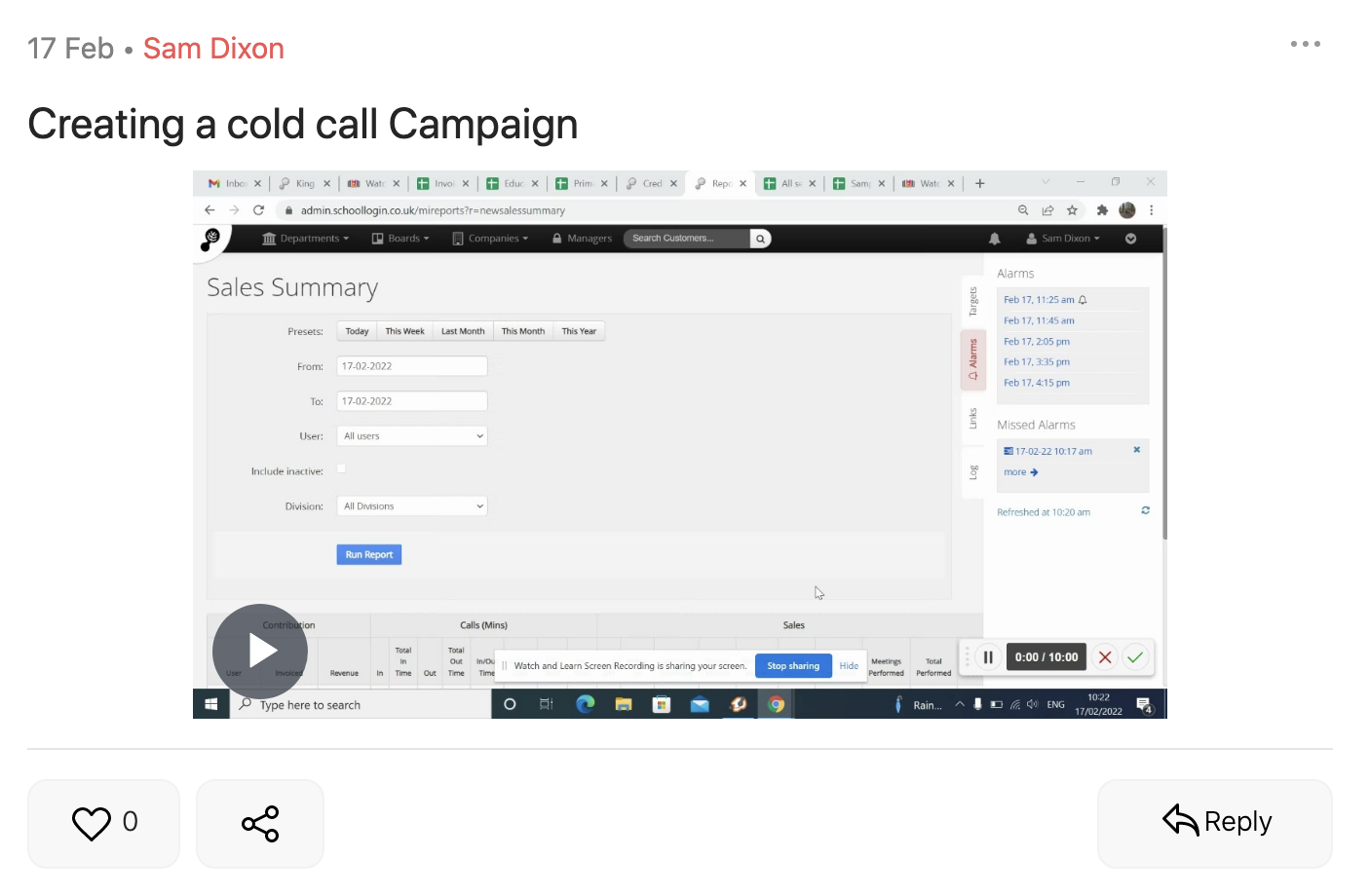This screenshot has width=1370, height=896.
Task: Click the notification bell in the navbar
Action: point(994,239)
